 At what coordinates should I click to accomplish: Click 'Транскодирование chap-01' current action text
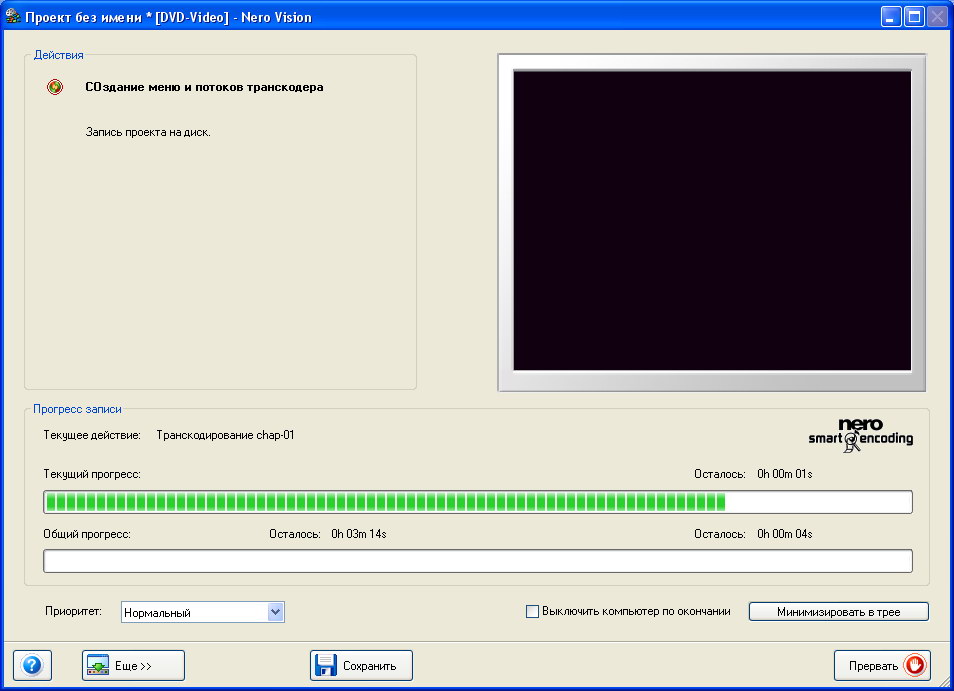click(x=225, y=435)
